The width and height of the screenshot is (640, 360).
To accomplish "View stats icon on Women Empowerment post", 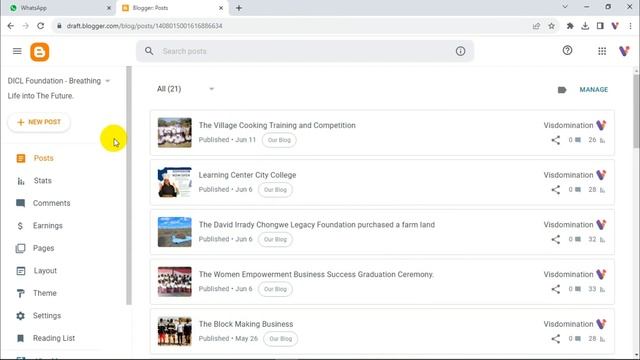I will [602, 290].
